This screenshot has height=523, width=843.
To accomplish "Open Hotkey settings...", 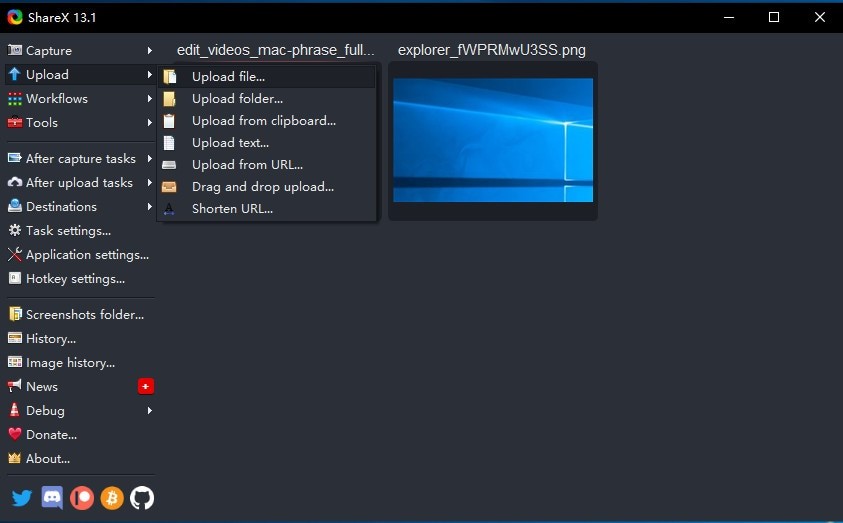I will (x=75, y=278).
